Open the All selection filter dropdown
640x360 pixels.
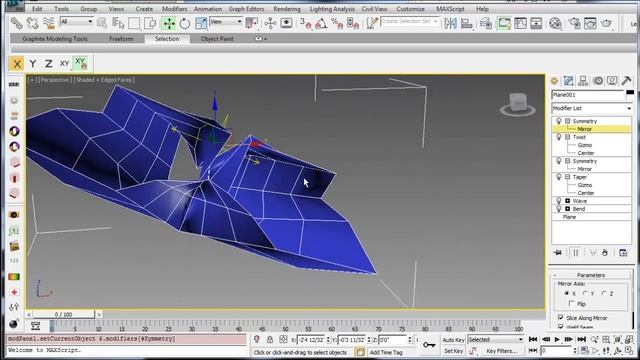pyautogui.click(x=77, y=22)
